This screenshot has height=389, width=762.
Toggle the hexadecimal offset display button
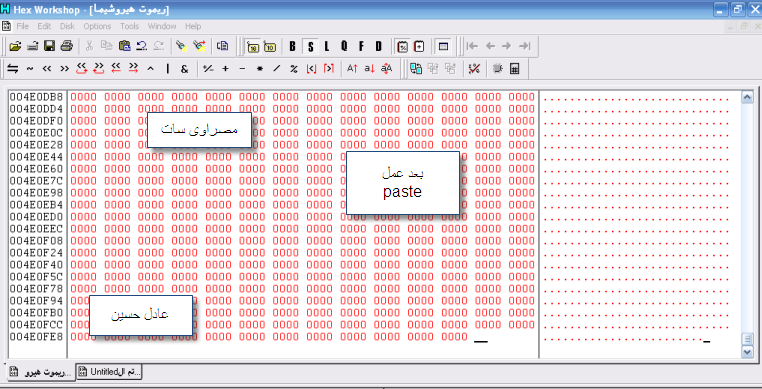click(x=253, y=47)
